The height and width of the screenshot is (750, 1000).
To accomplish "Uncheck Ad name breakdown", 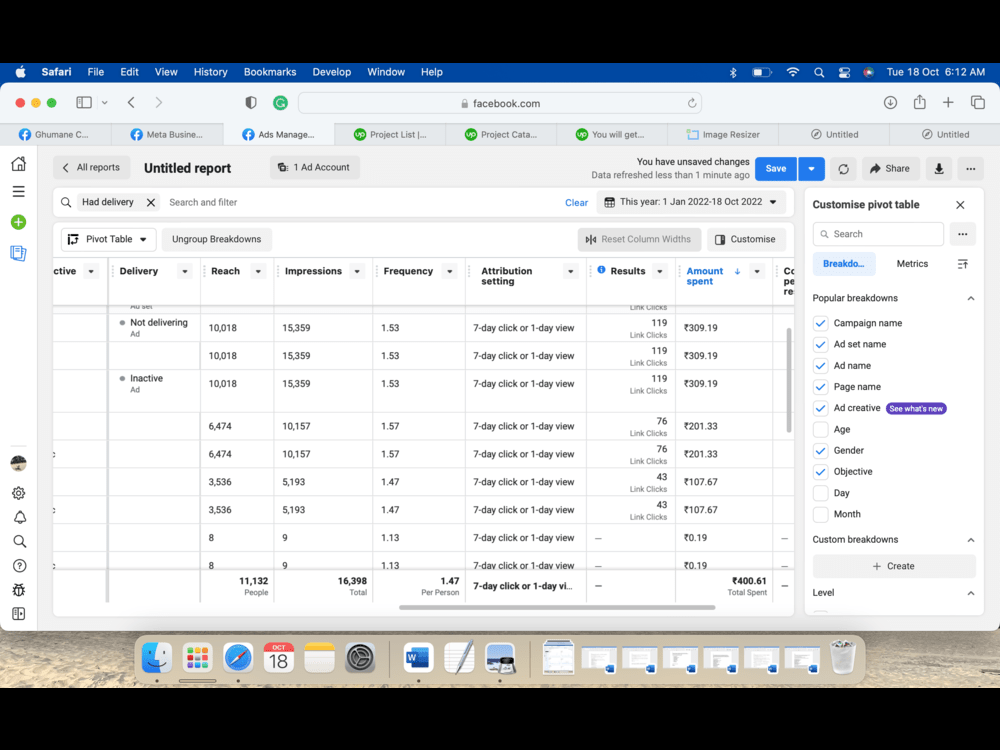I will [x=820, y=366].
